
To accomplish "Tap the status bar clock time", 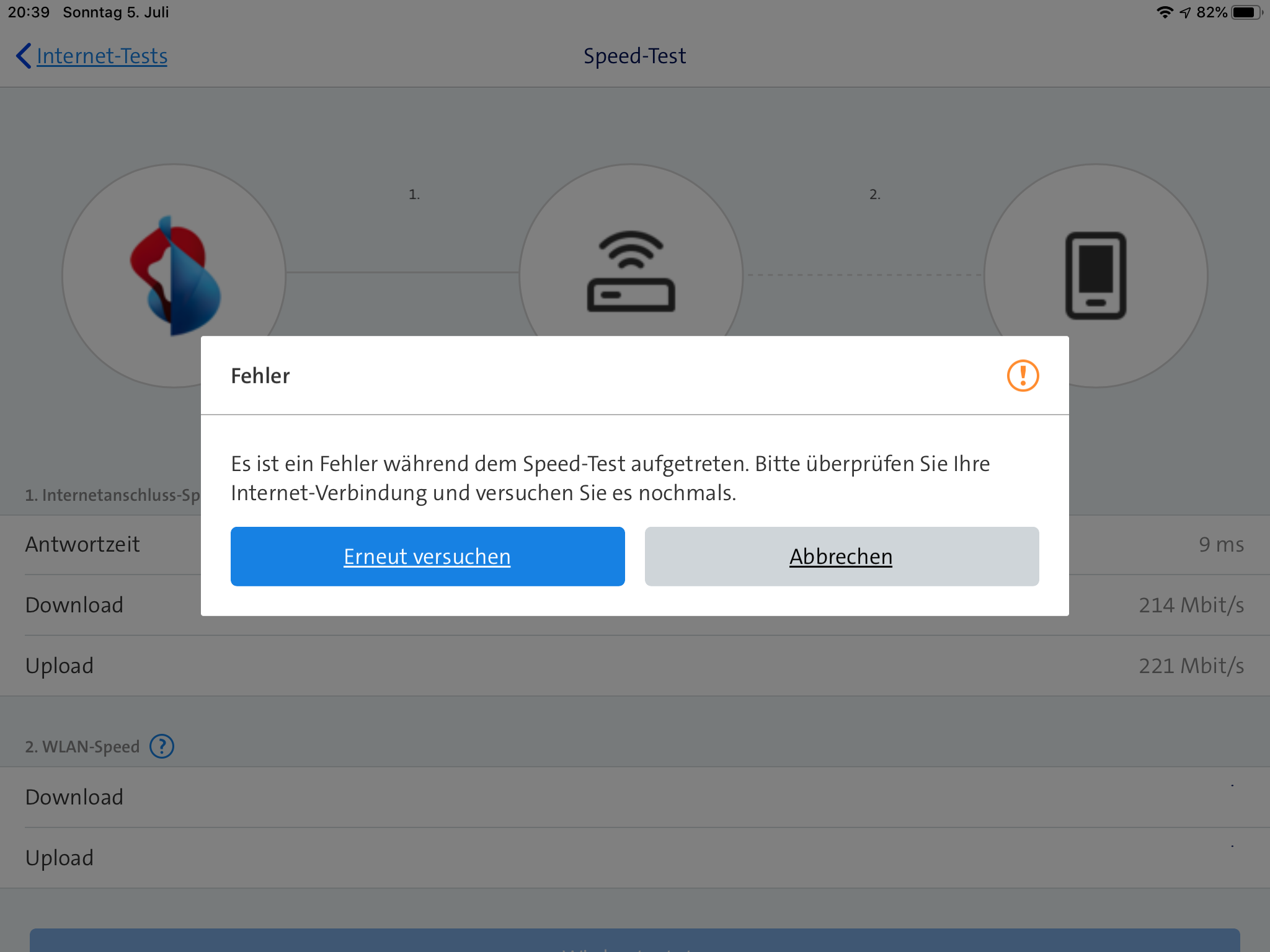I will (29, 12).
